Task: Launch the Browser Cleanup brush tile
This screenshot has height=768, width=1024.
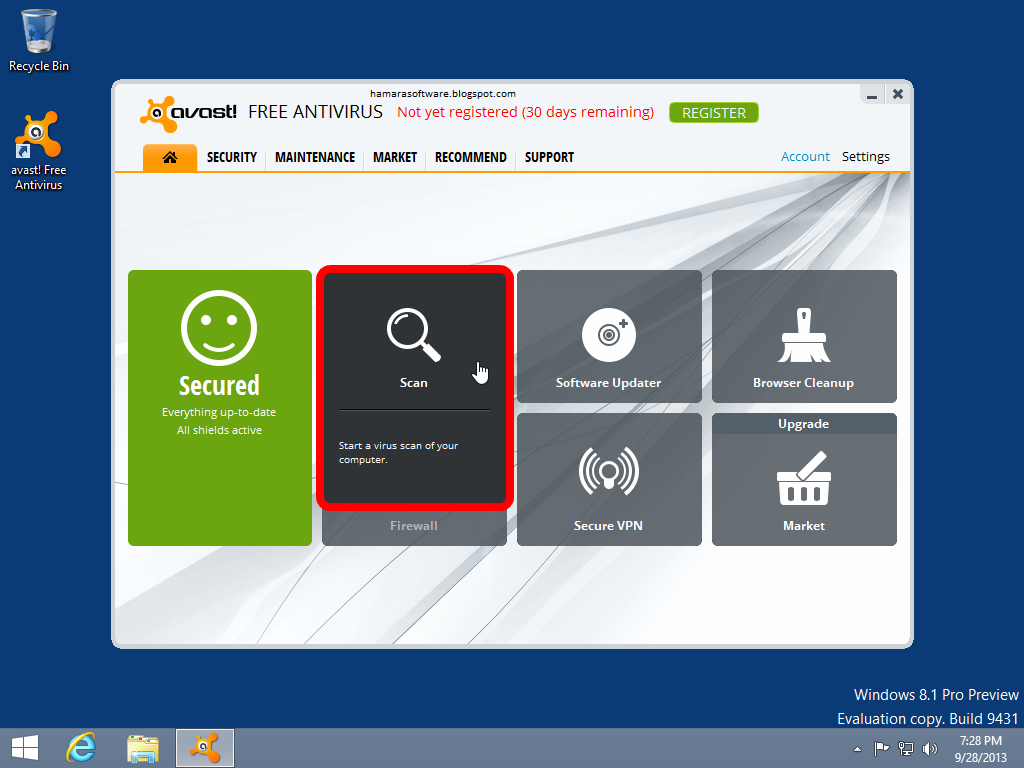Action: click(804, 336)
